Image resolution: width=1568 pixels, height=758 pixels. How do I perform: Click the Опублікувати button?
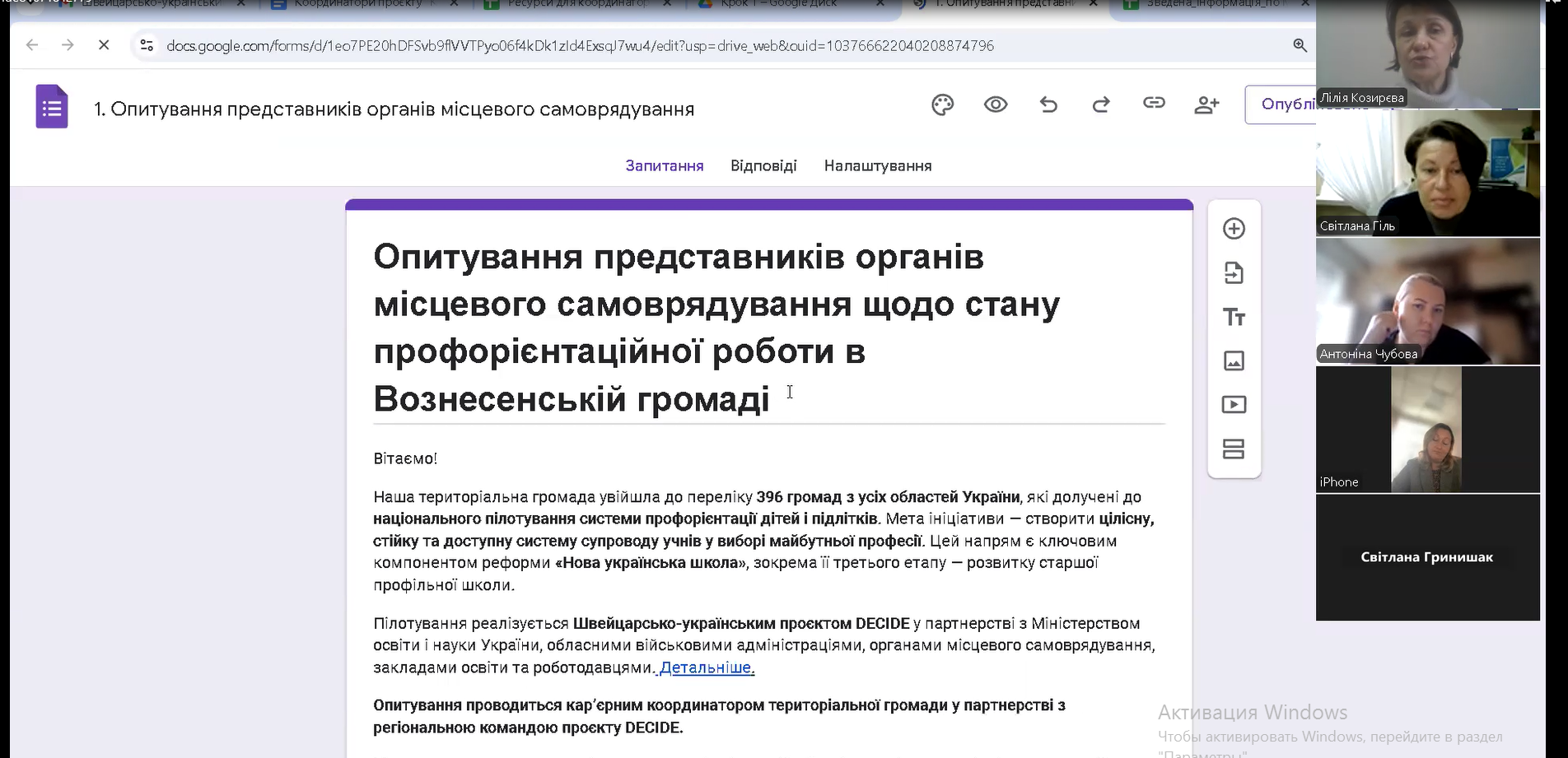point(1281,105)
